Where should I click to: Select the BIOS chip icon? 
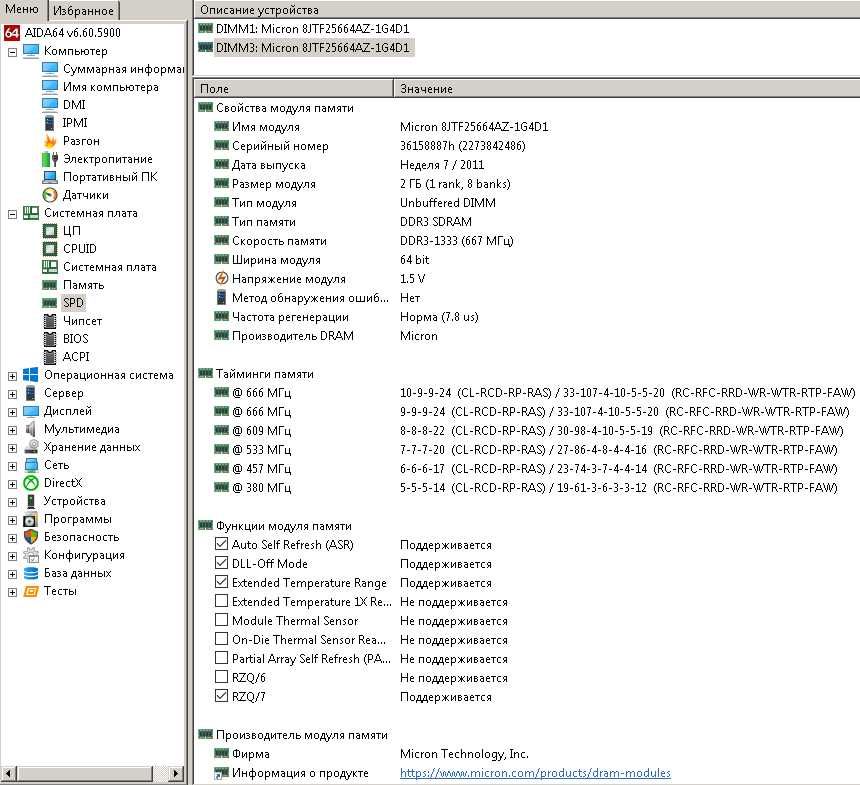coord(50,338)
